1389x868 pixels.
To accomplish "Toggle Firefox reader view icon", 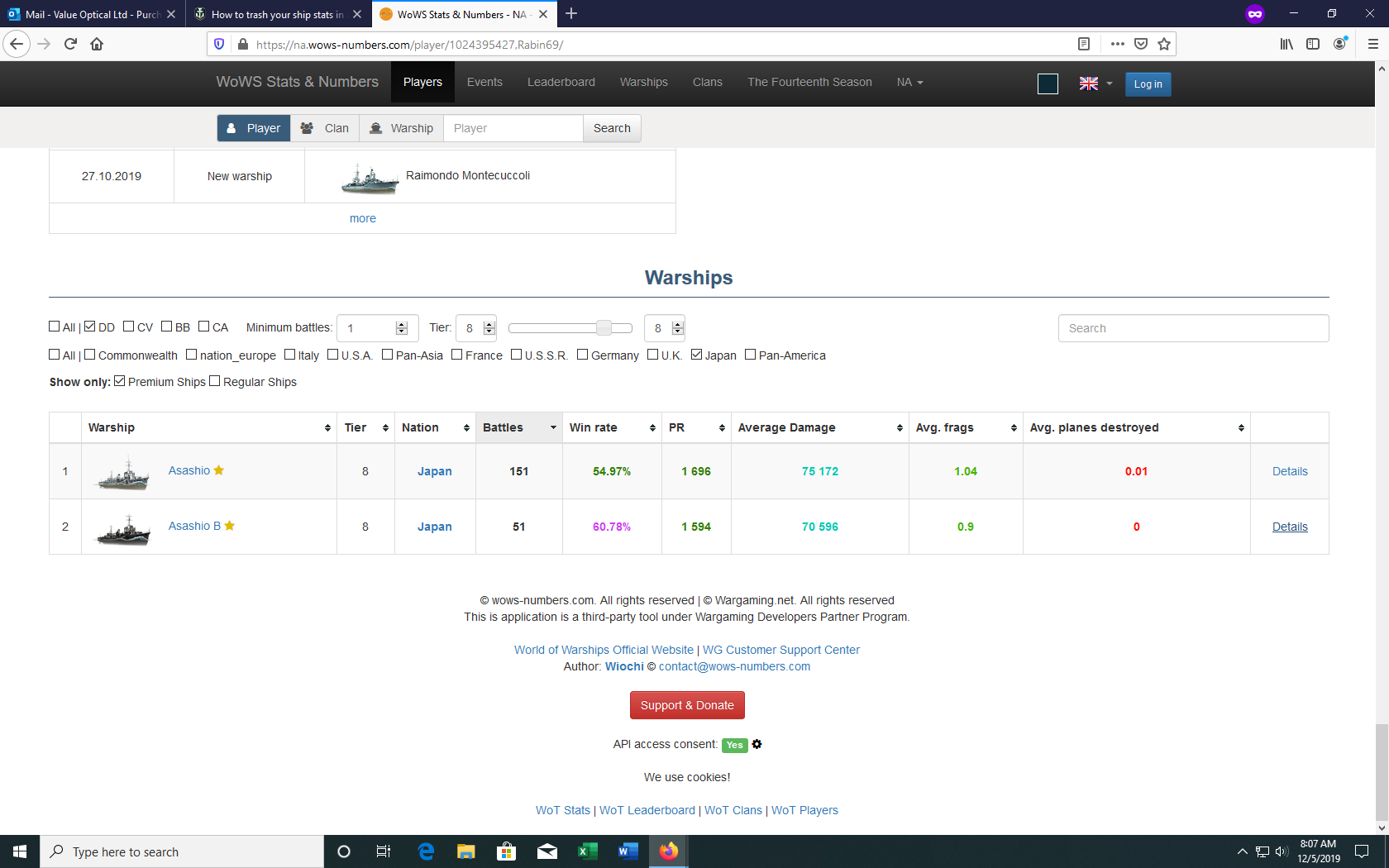I will pos(1084,44).
